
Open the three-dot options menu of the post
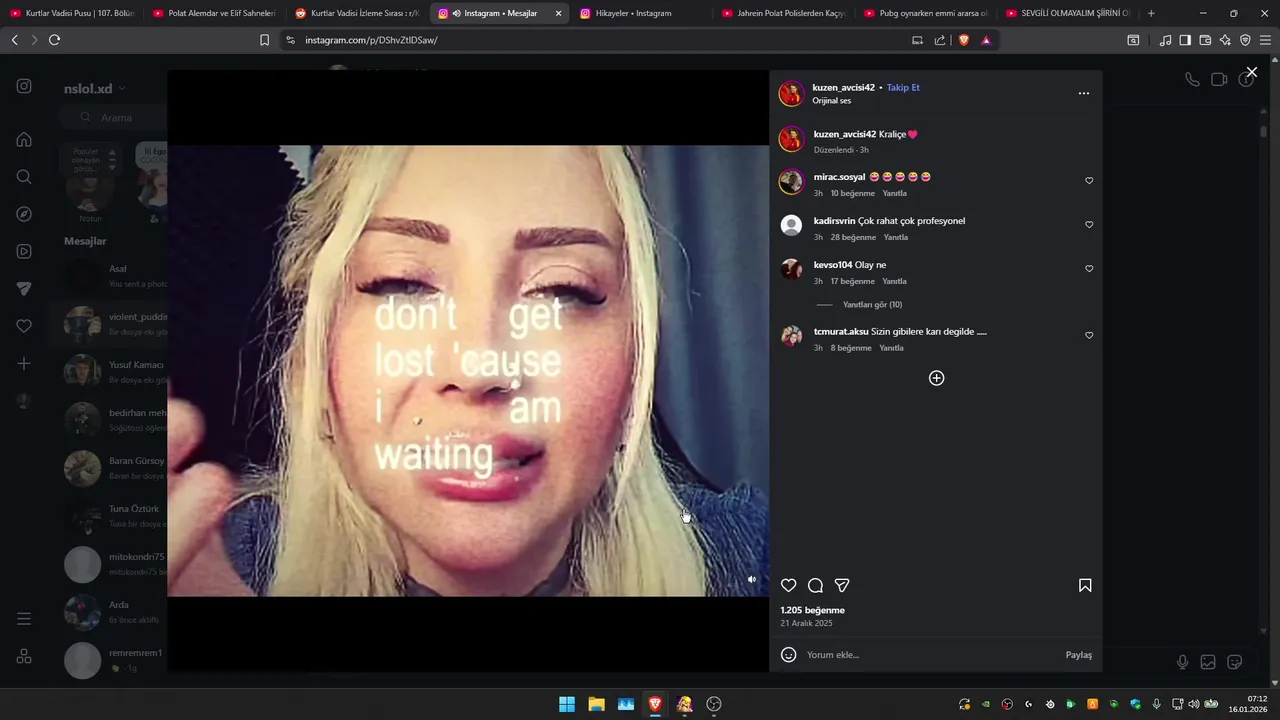[1083, 93]
